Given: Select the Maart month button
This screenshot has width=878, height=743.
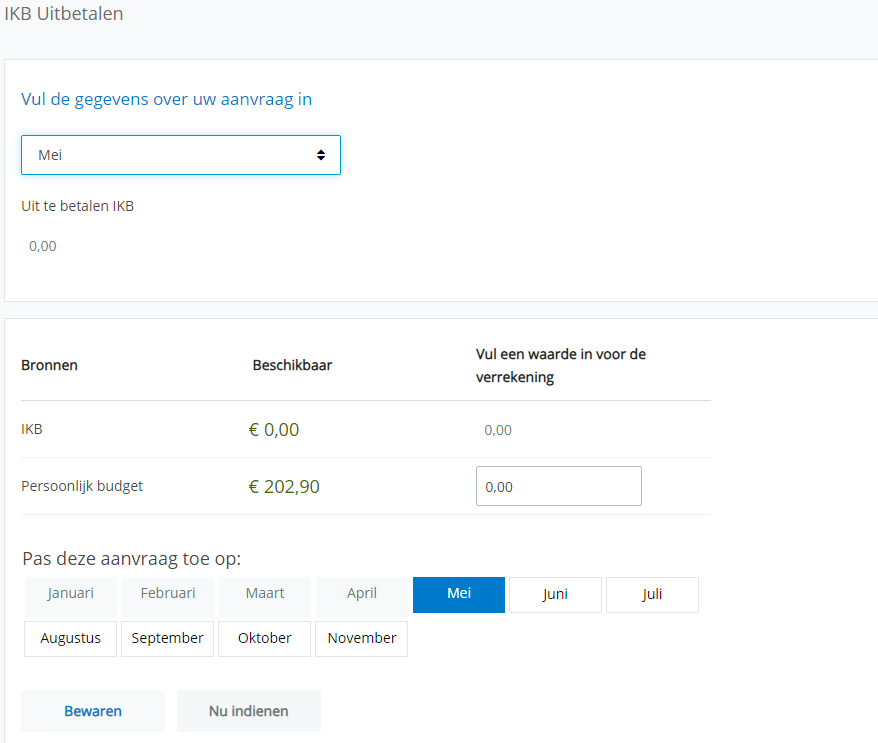Looking at the screenshot, I should (265, 594).
